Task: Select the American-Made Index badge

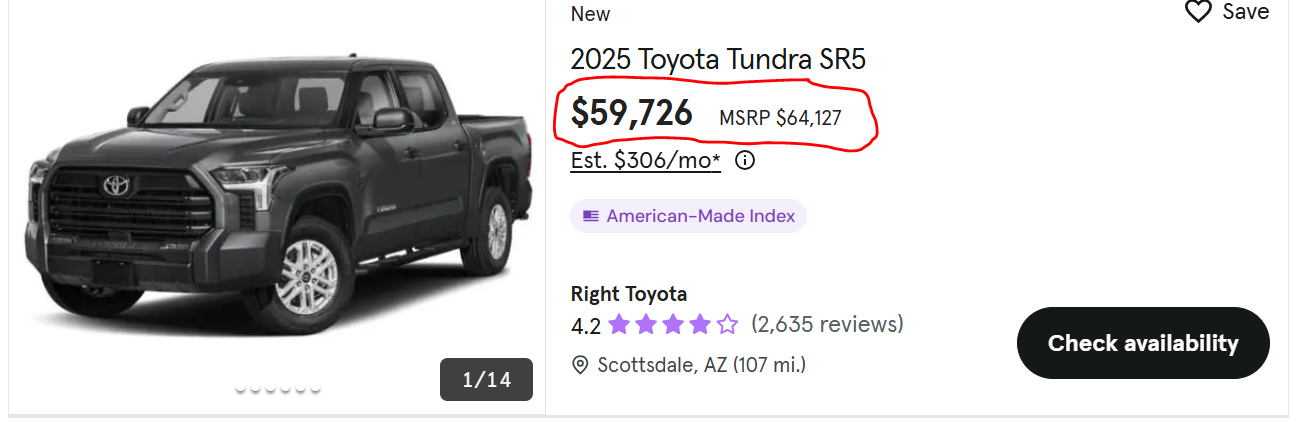Action: (x=688, y=216)
